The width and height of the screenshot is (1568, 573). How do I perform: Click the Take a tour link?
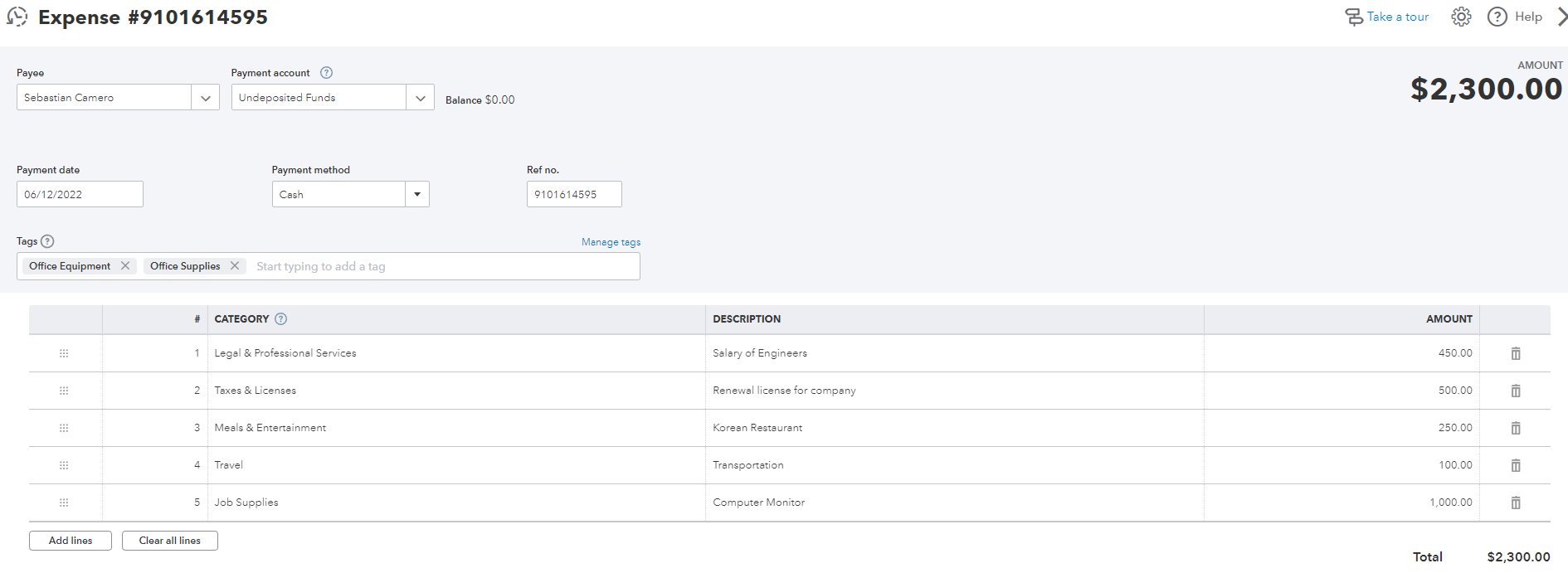click(1397, 17)
